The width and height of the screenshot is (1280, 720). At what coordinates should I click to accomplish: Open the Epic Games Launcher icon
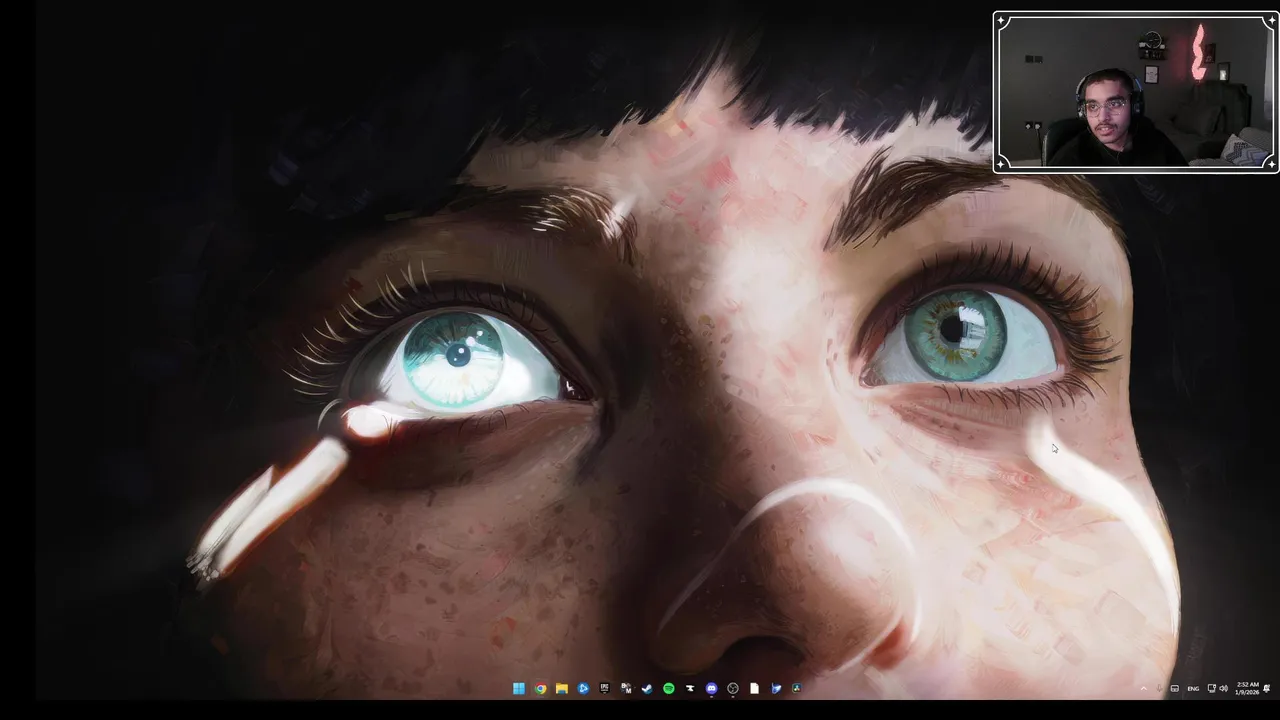[605, 688]
